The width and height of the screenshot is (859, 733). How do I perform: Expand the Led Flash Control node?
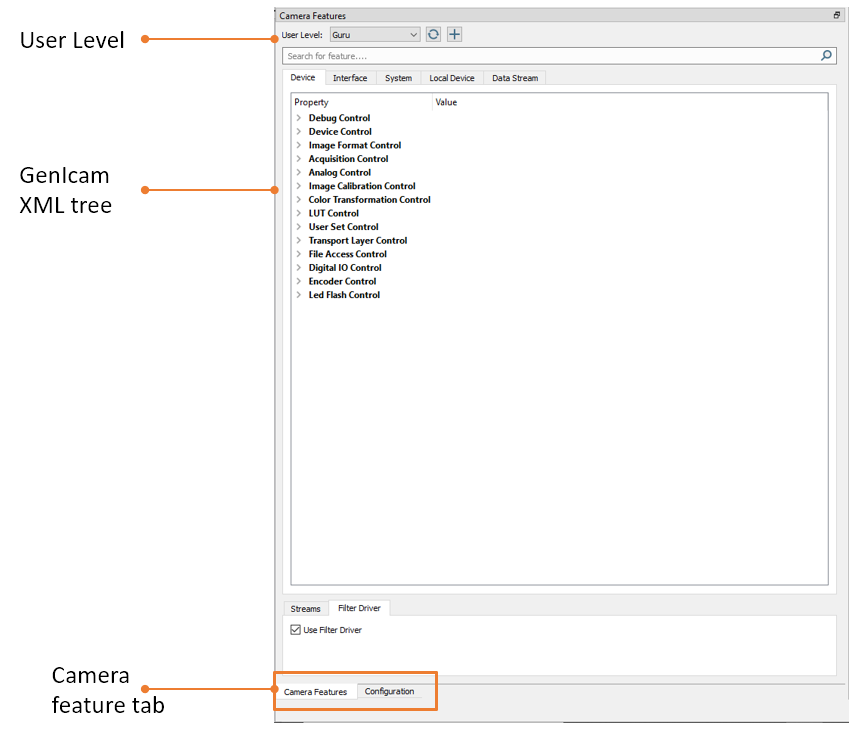299,295
